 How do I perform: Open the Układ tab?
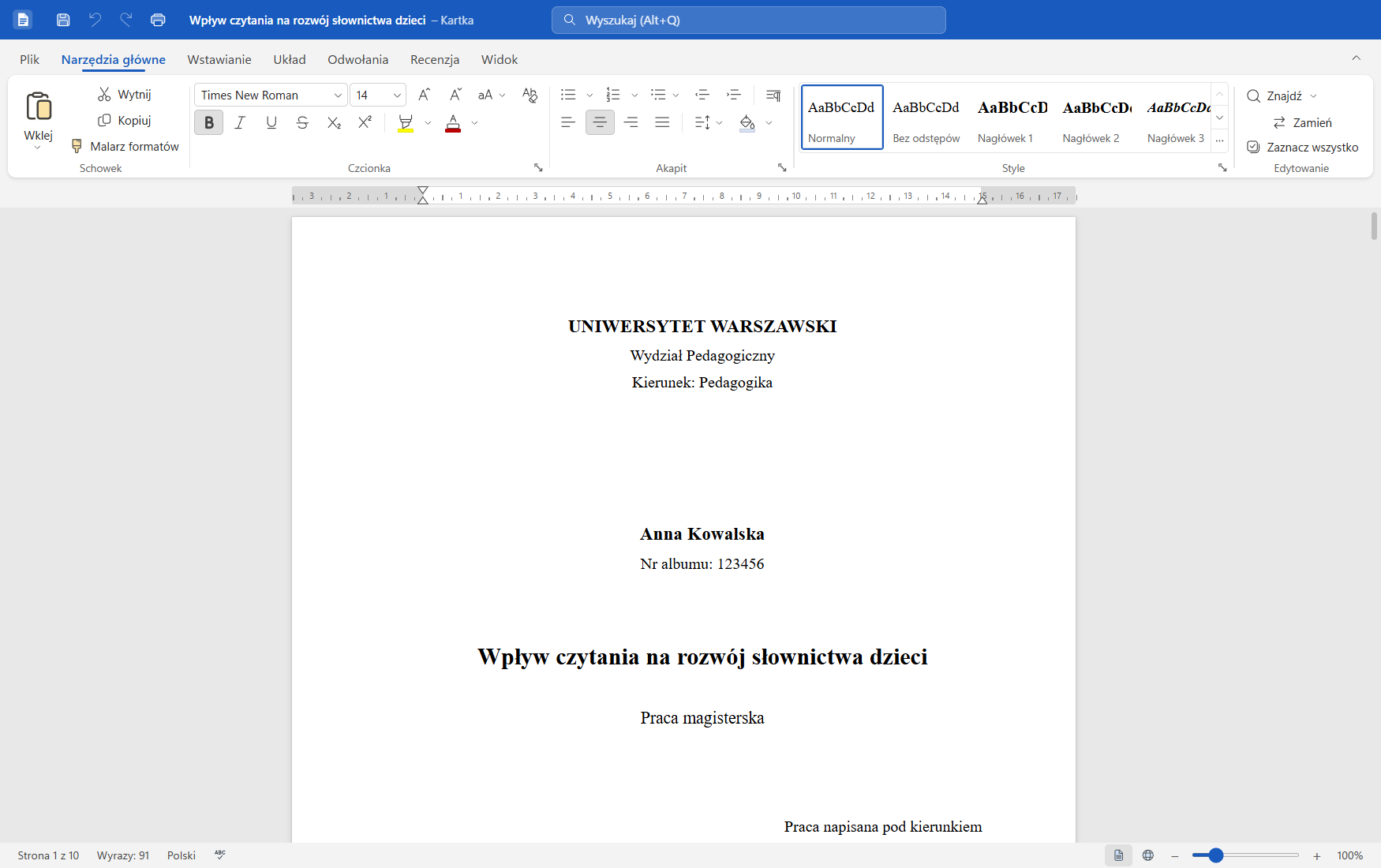[290, 59]
